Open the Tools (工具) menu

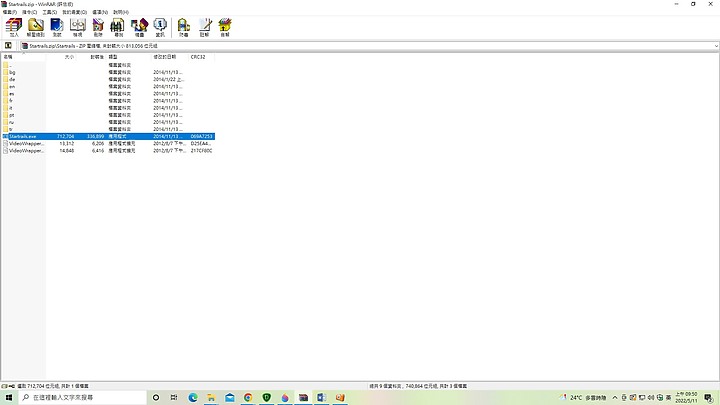[x=50, y=12]
